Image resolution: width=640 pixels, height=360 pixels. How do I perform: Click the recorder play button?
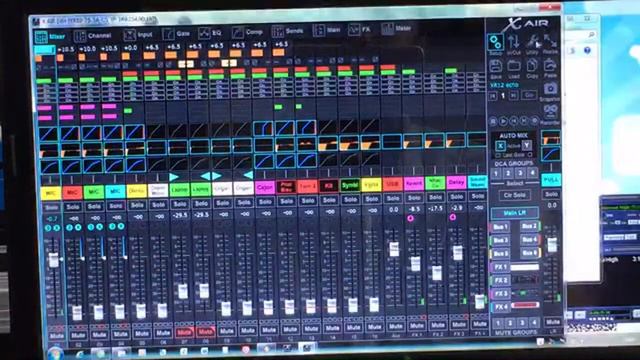coord(503,121)
